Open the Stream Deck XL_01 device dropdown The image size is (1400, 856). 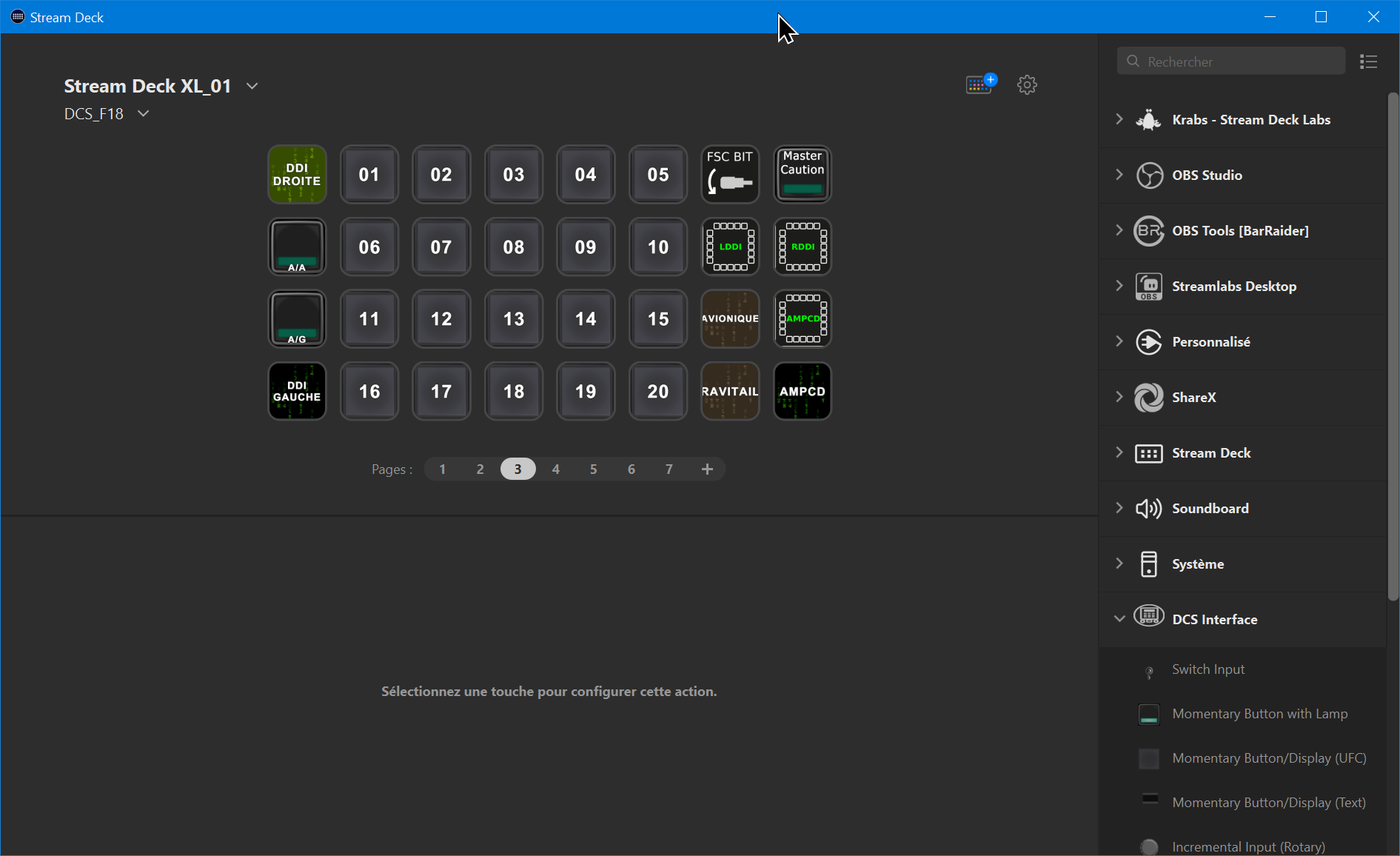252,86
